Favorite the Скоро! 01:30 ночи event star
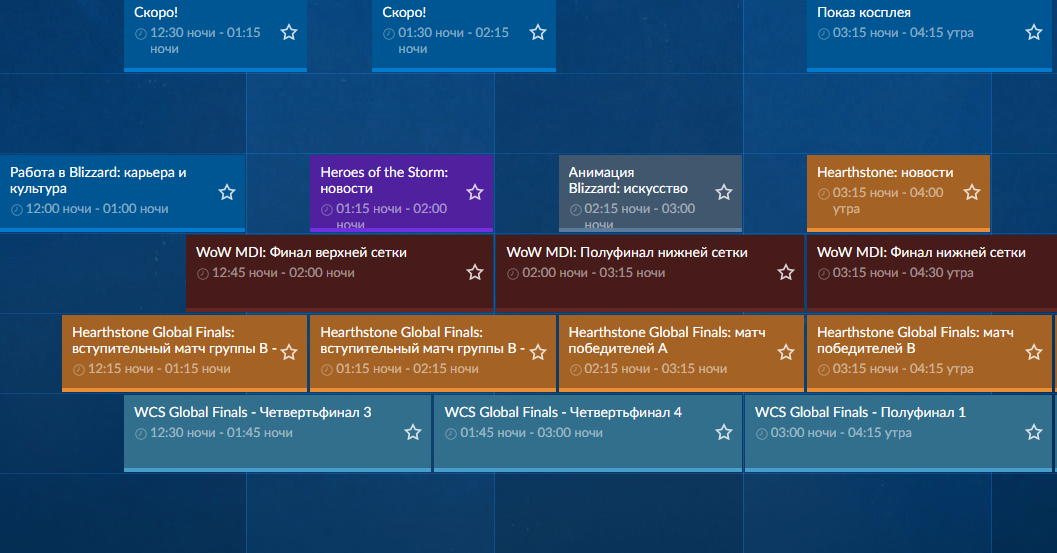 click(538, 32)
